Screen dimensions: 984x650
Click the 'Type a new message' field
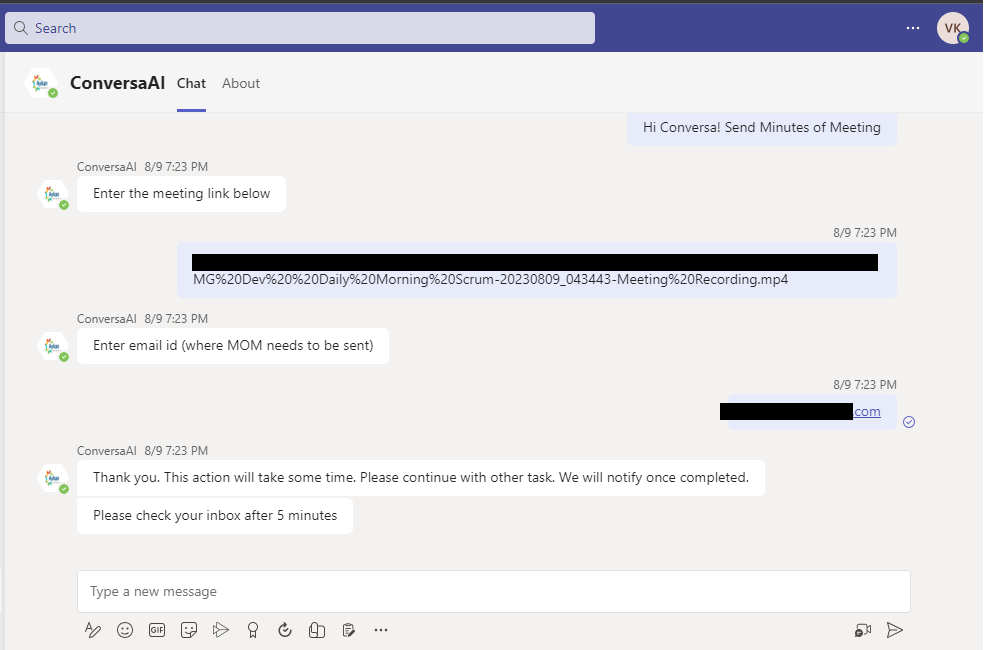point(494,592)
